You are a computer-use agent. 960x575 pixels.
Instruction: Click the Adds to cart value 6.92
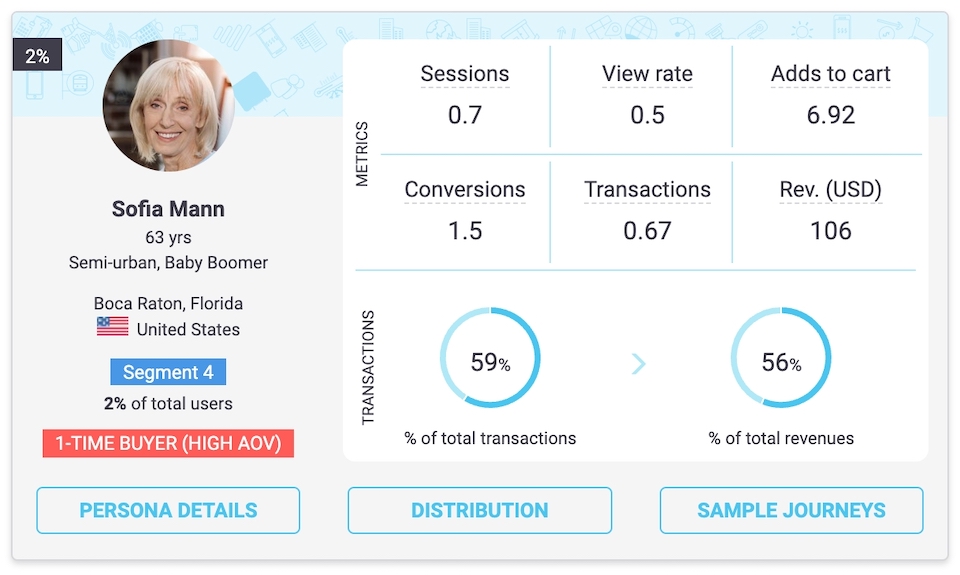[830, 115]
